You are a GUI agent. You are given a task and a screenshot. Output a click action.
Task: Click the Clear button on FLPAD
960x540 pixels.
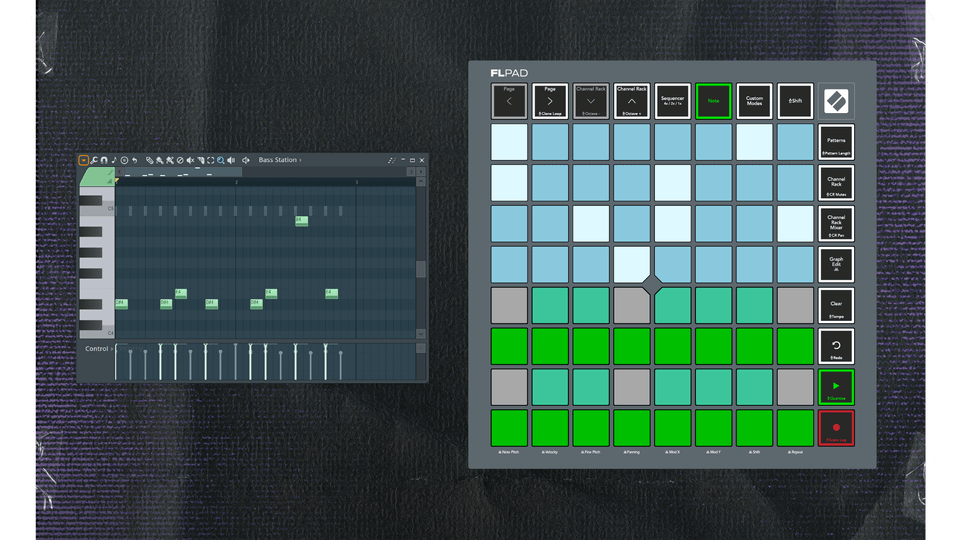click(836, 306)
